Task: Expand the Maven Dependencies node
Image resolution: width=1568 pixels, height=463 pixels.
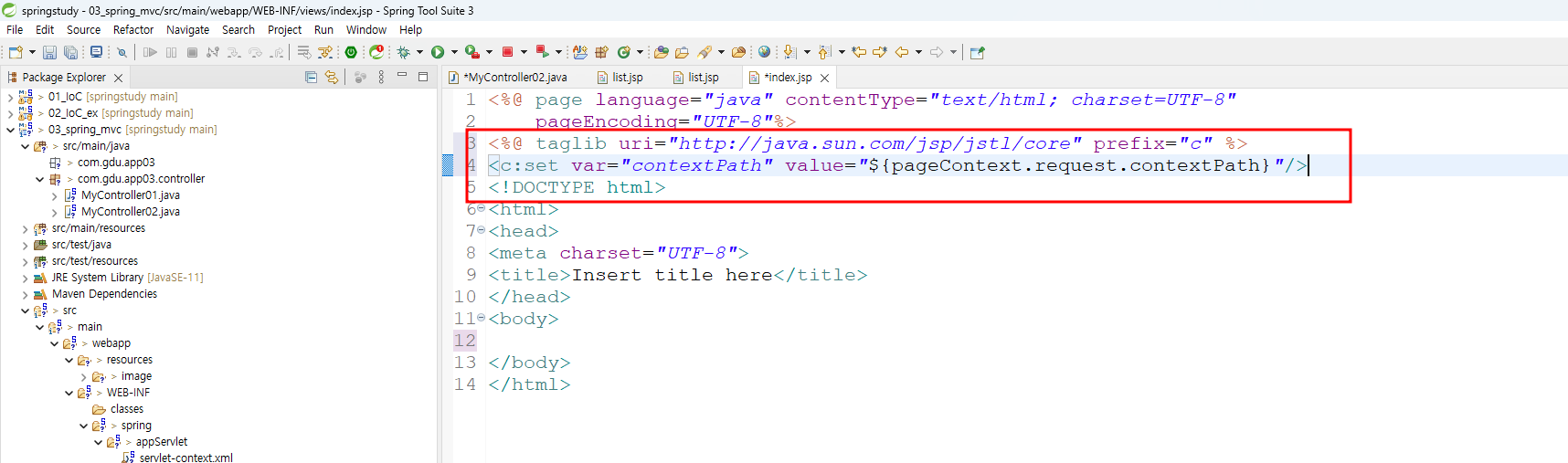Action: 25,294
